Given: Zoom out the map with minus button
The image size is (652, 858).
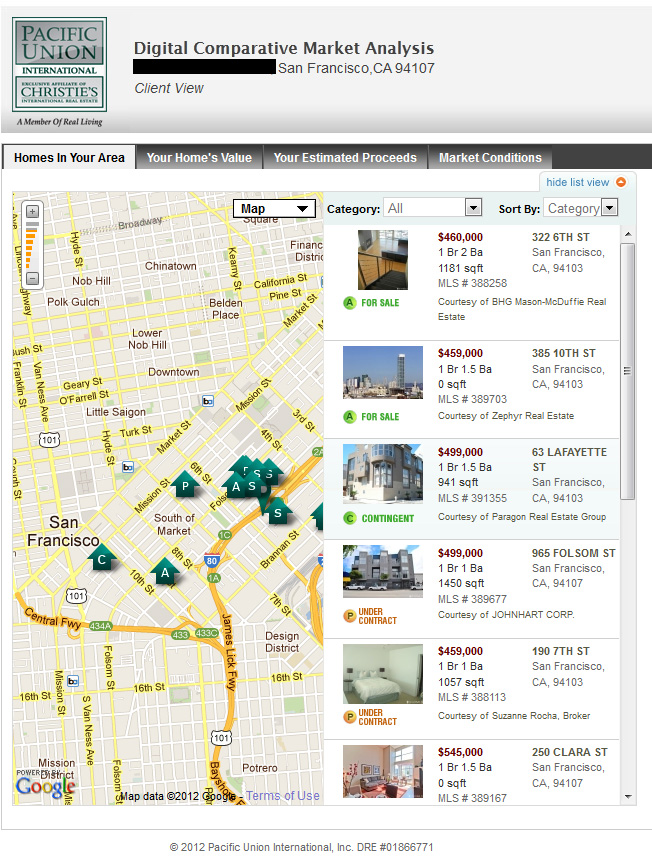Looking at the screenshot, I should [32, 278].
